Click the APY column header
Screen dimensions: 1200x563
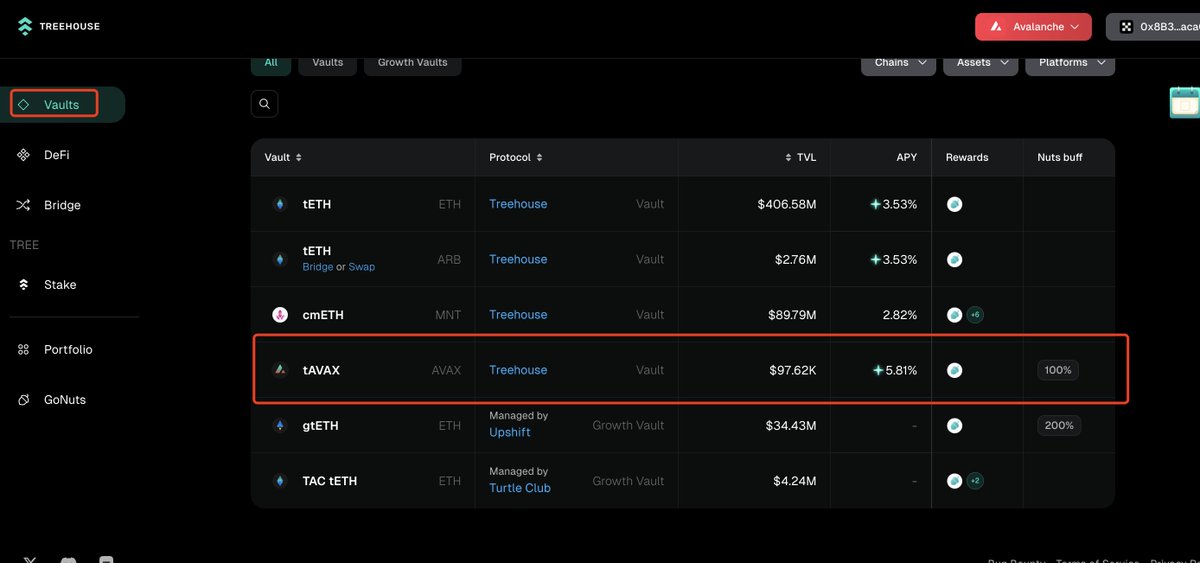coord(906,158)
